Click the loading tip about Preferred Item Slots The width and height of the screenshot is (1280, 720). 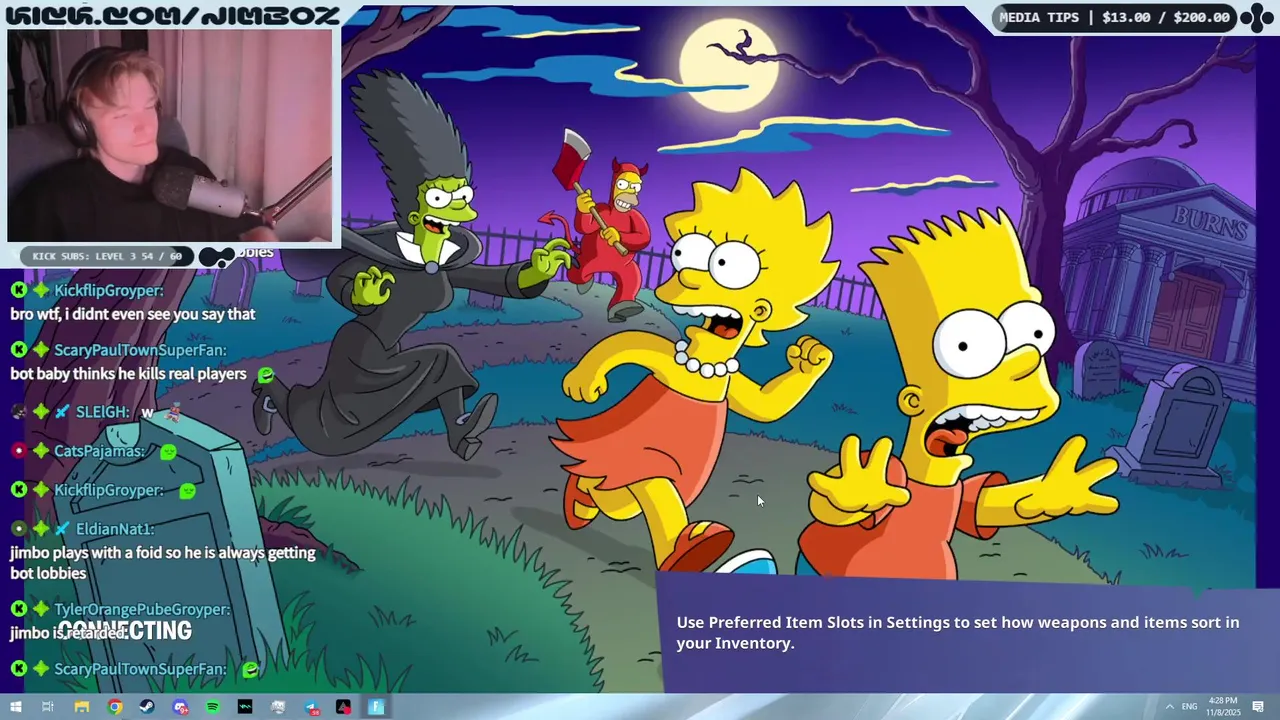[958, 633]
